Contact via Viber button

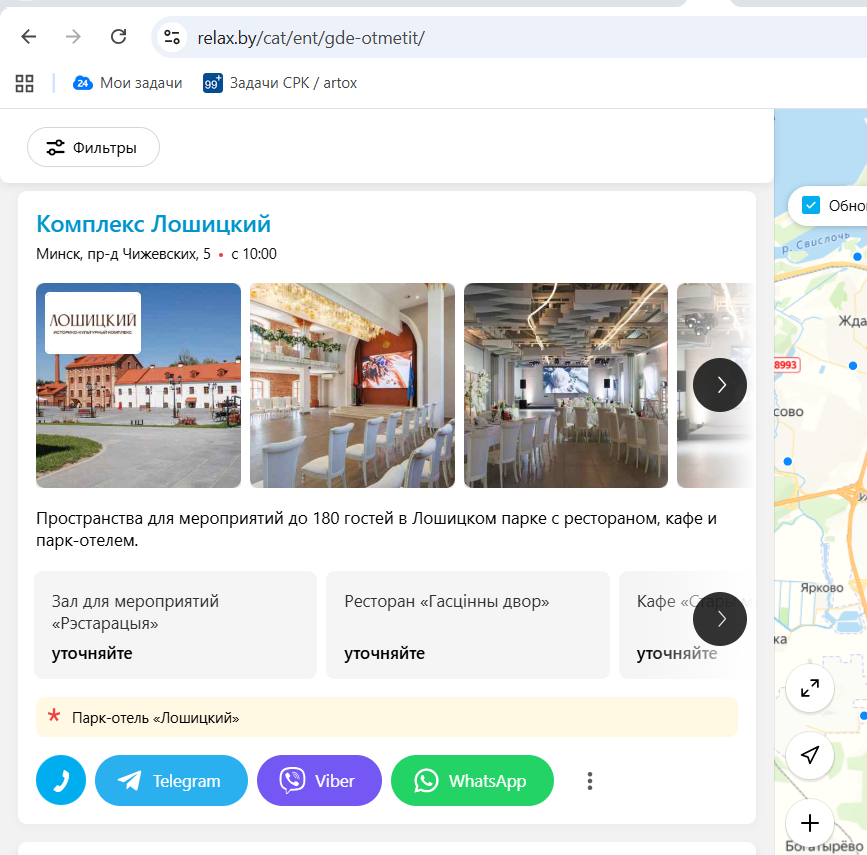coord(319,780)
